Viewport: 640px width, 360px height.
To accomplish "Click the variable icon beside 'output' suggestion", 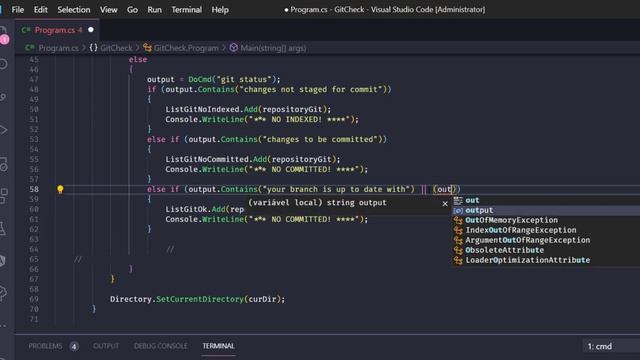I will 458,211.
